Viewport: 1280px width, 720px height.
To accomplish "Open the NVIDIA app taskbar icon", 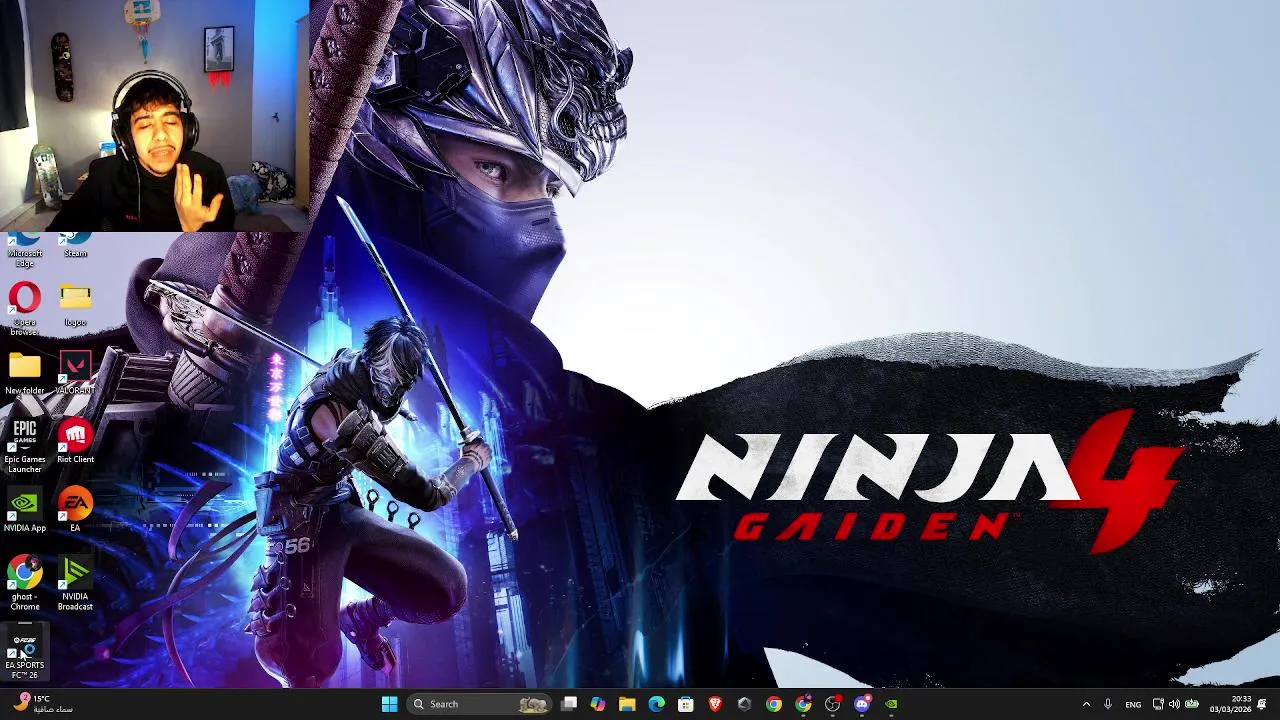I will point(891,704).
